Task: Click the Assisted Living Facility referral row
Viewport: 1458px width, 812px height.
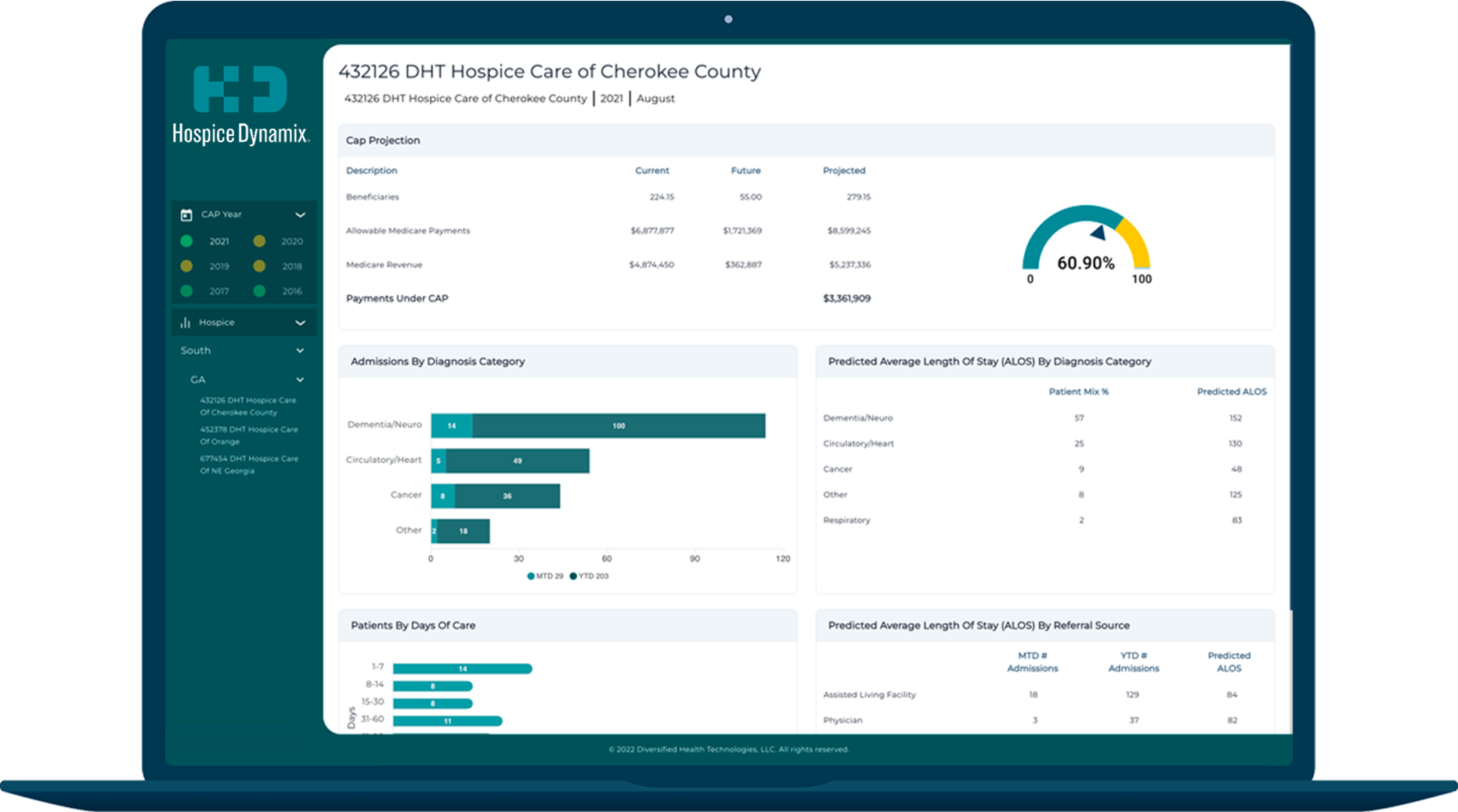Action: [x=1045, y=695]
